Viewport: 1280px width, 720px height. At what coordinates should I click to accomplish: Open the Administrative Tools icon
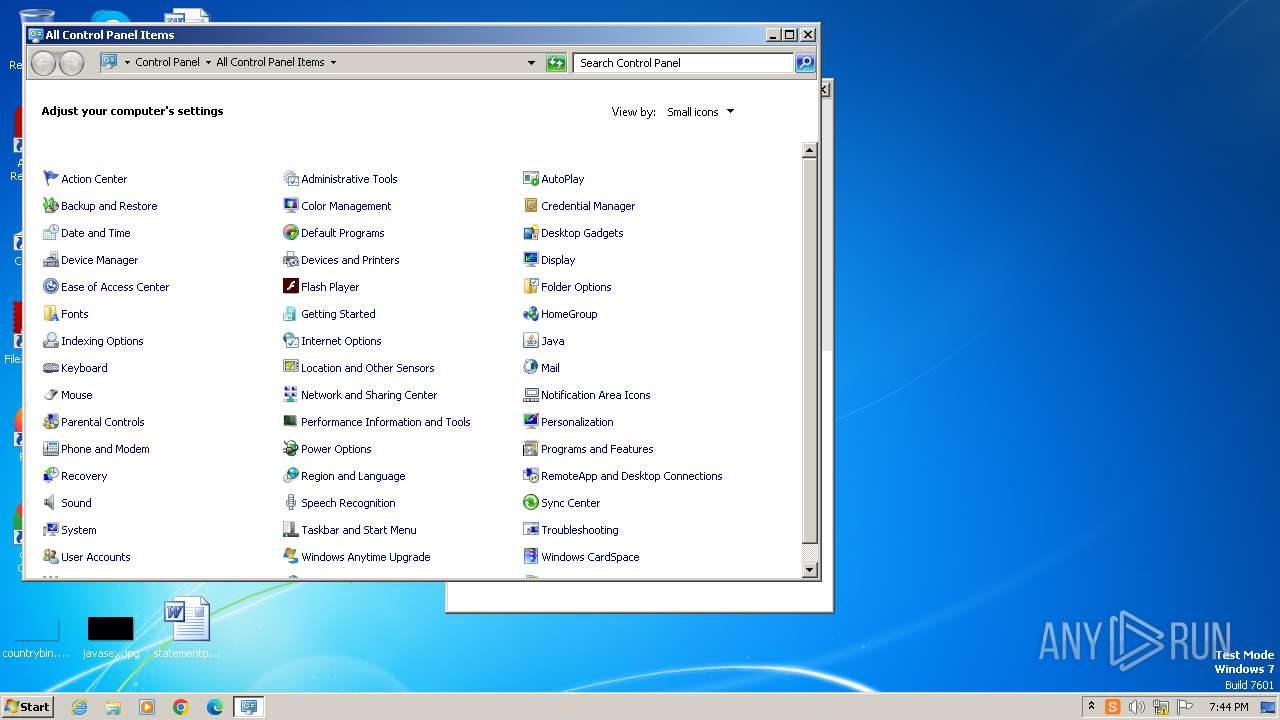click(x=291, y=179)
